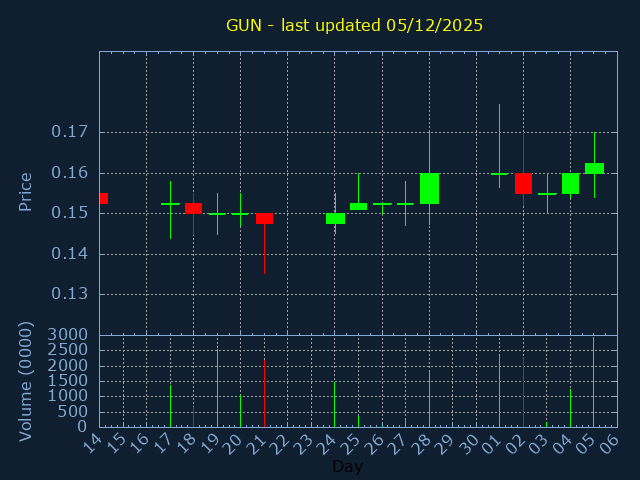Select the red candlestick on day 02

523,183
